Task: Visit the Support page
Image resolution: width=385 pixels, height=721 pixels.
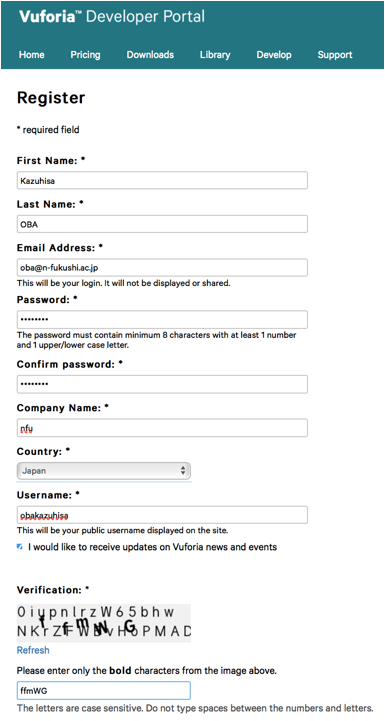Action: pos(335,55)
